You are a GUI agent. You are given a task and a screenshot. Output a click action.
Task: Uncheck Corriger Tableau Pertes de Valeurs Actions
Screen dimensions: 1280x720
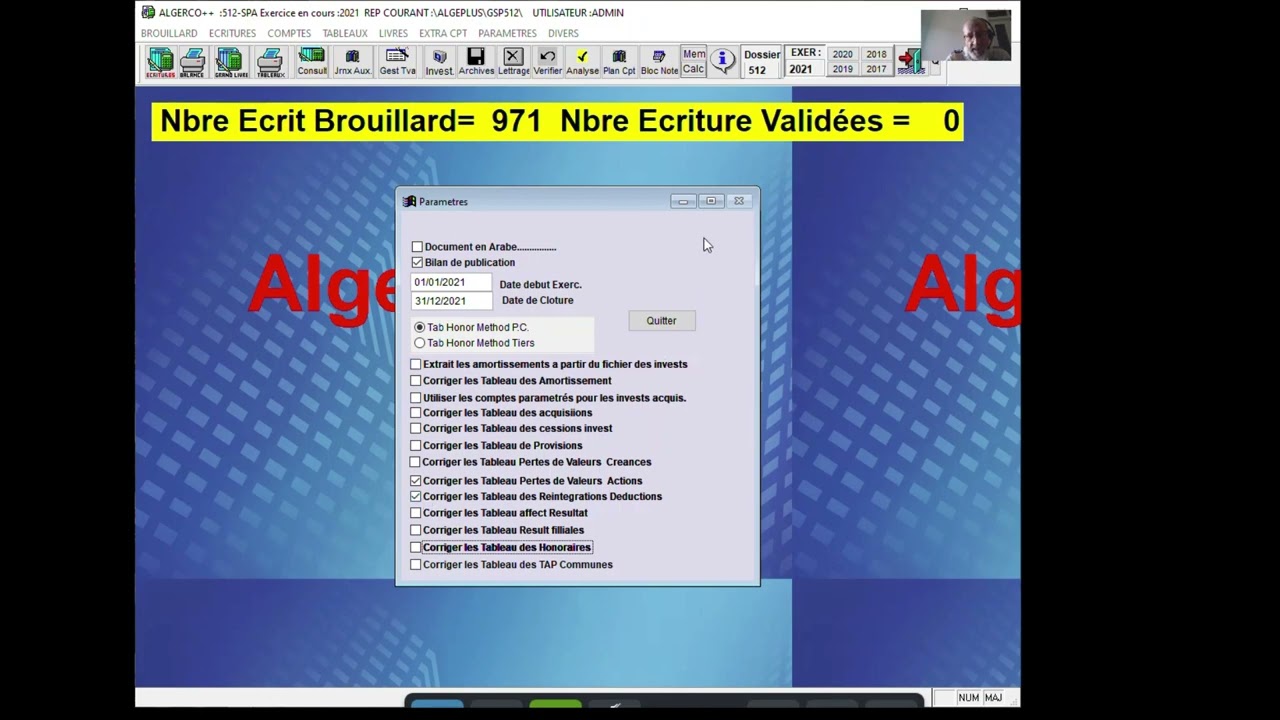416,481
